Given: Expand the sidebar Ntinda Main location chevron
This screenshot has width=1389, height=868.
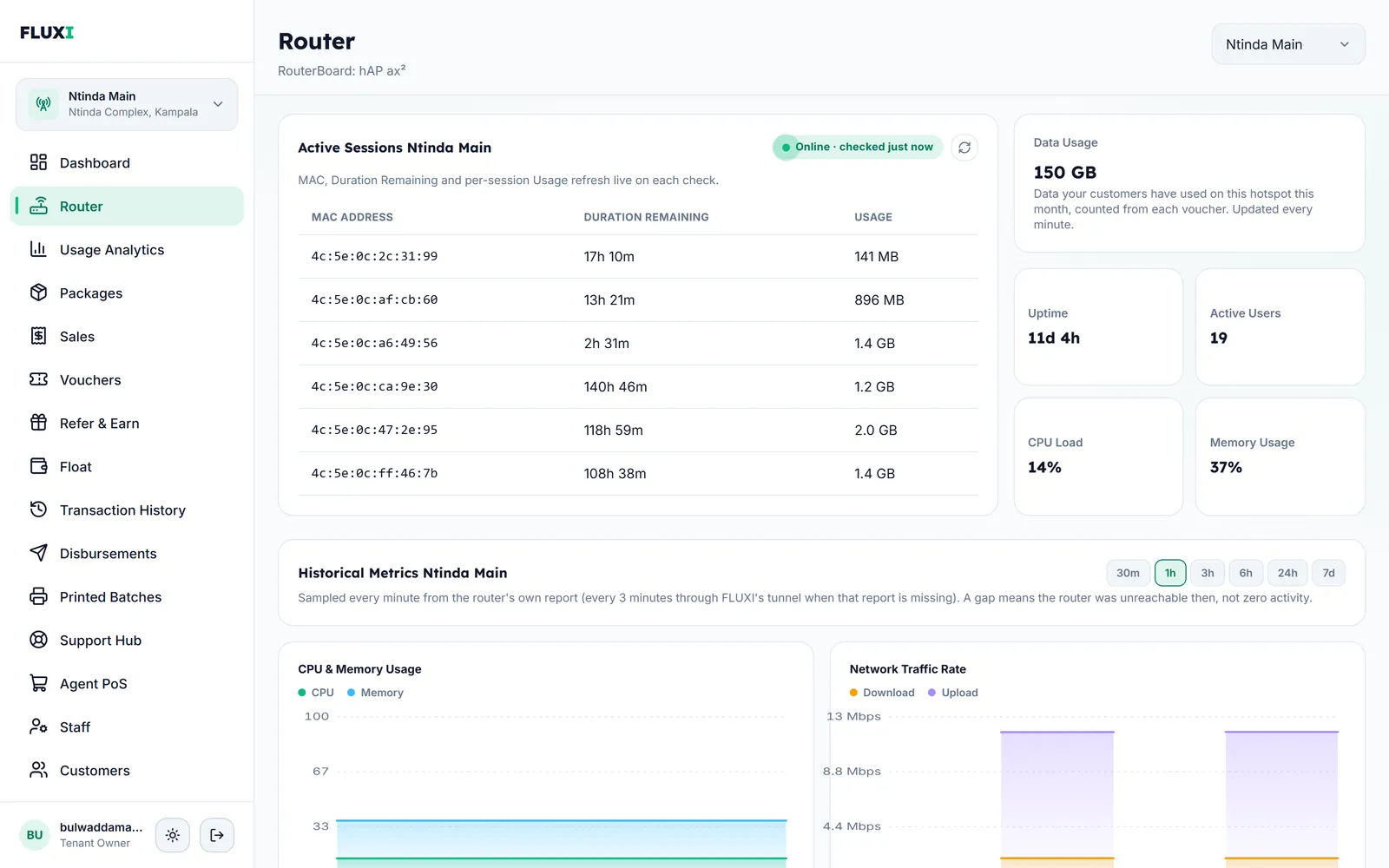Looking at the screenshot, I should pyautogui.click(x=218, y=104).
